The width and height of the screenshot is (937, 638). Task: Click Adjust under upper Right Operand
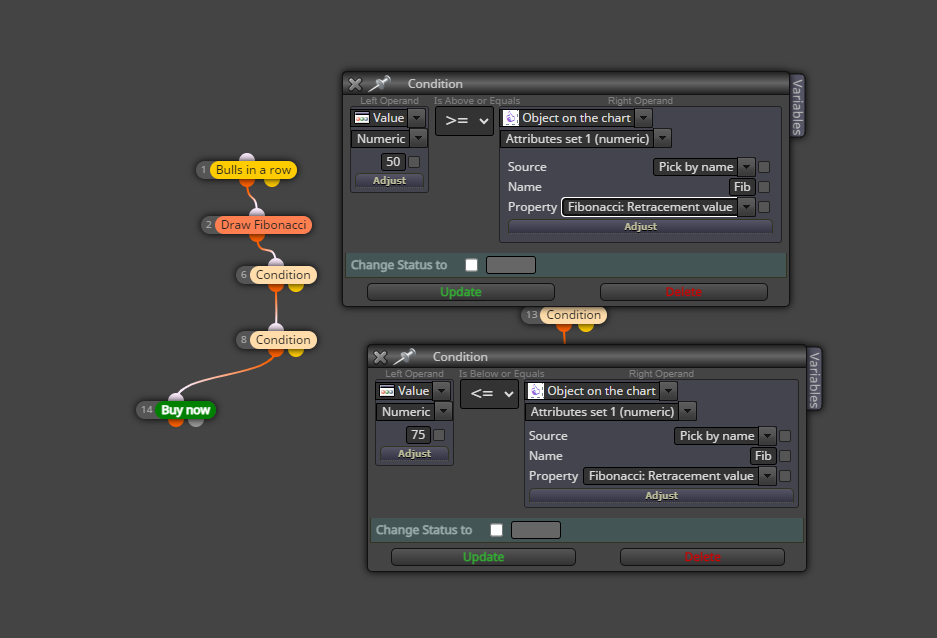click(x=641, y=226)
